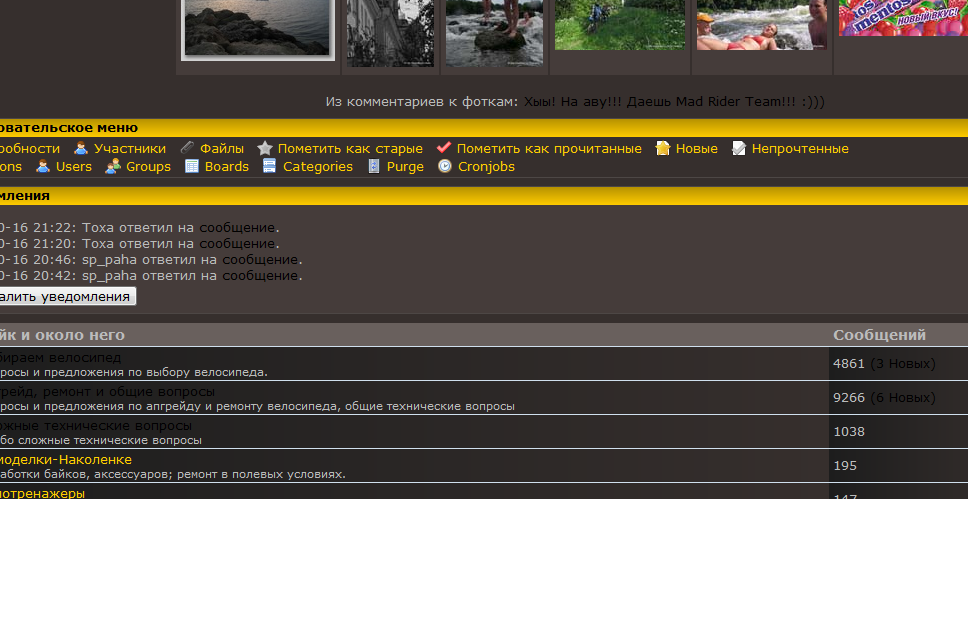Click the Новые folder icon
This screenshot has height=628, width=968.
[663, 149]
